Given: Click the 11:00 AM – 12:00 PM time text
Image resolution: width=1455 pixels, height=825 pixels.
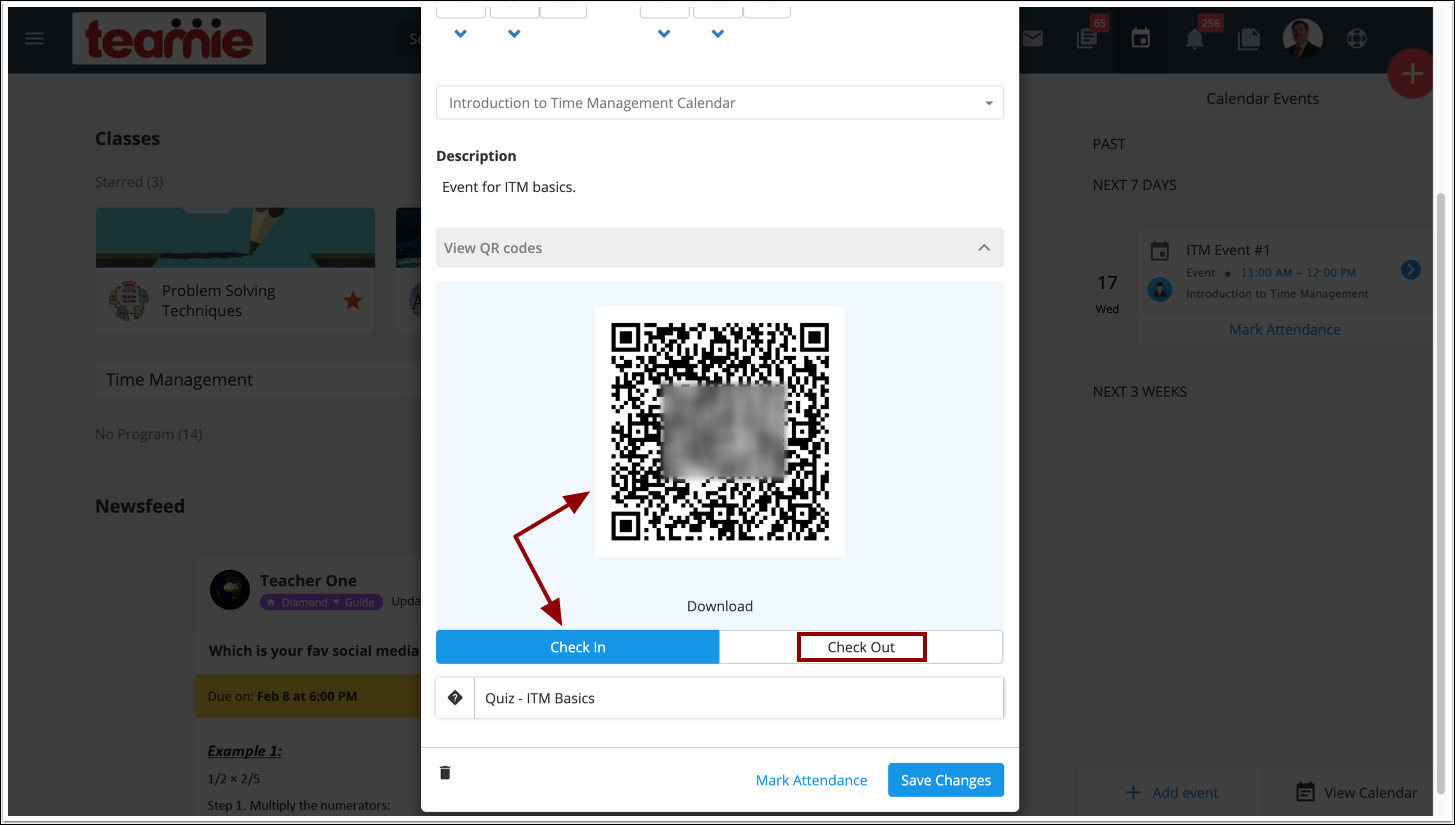Looking at the screenshot, I should (1298, 272).
